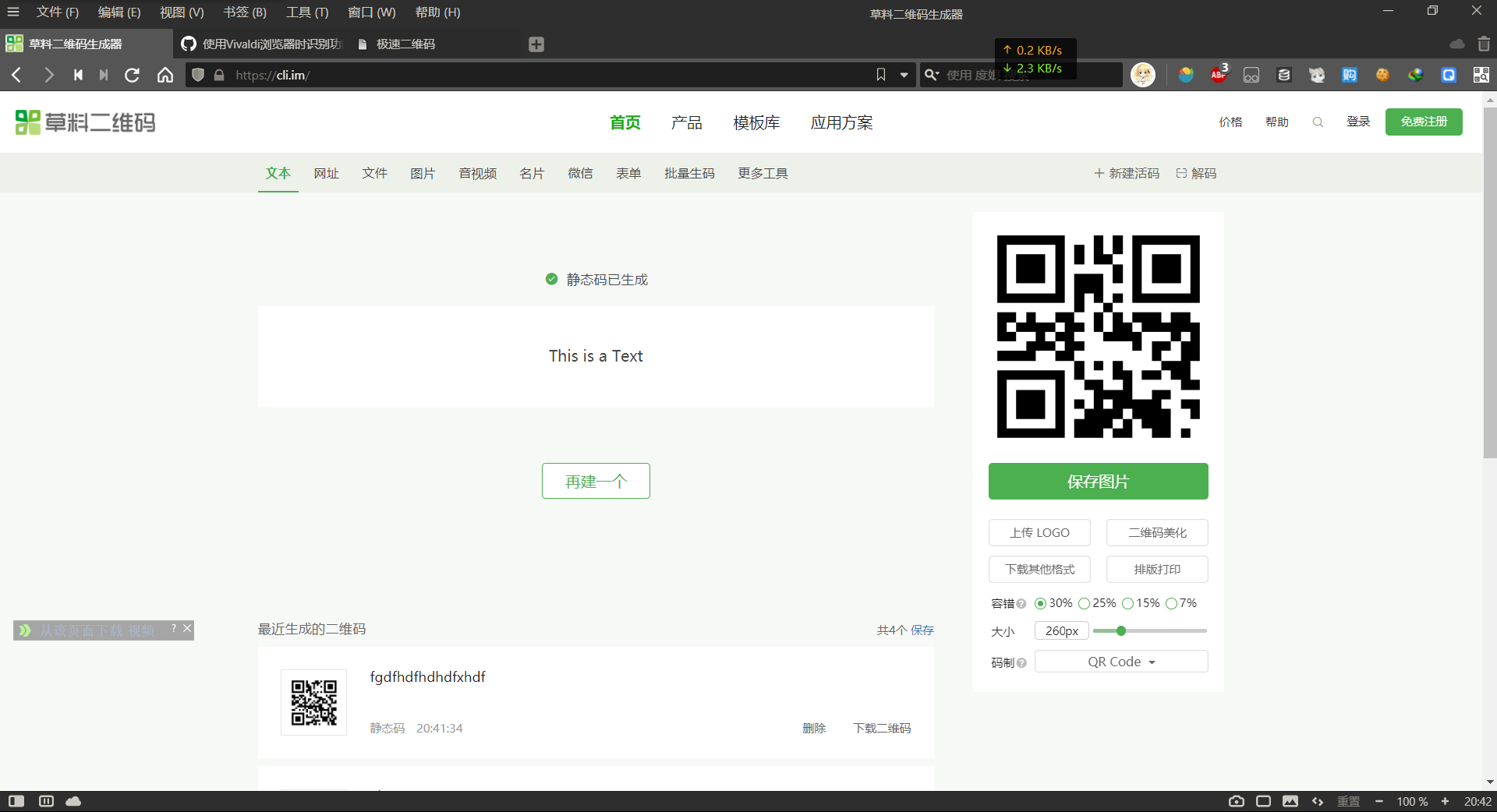Open the address bar history dropdown arrow

904,75
